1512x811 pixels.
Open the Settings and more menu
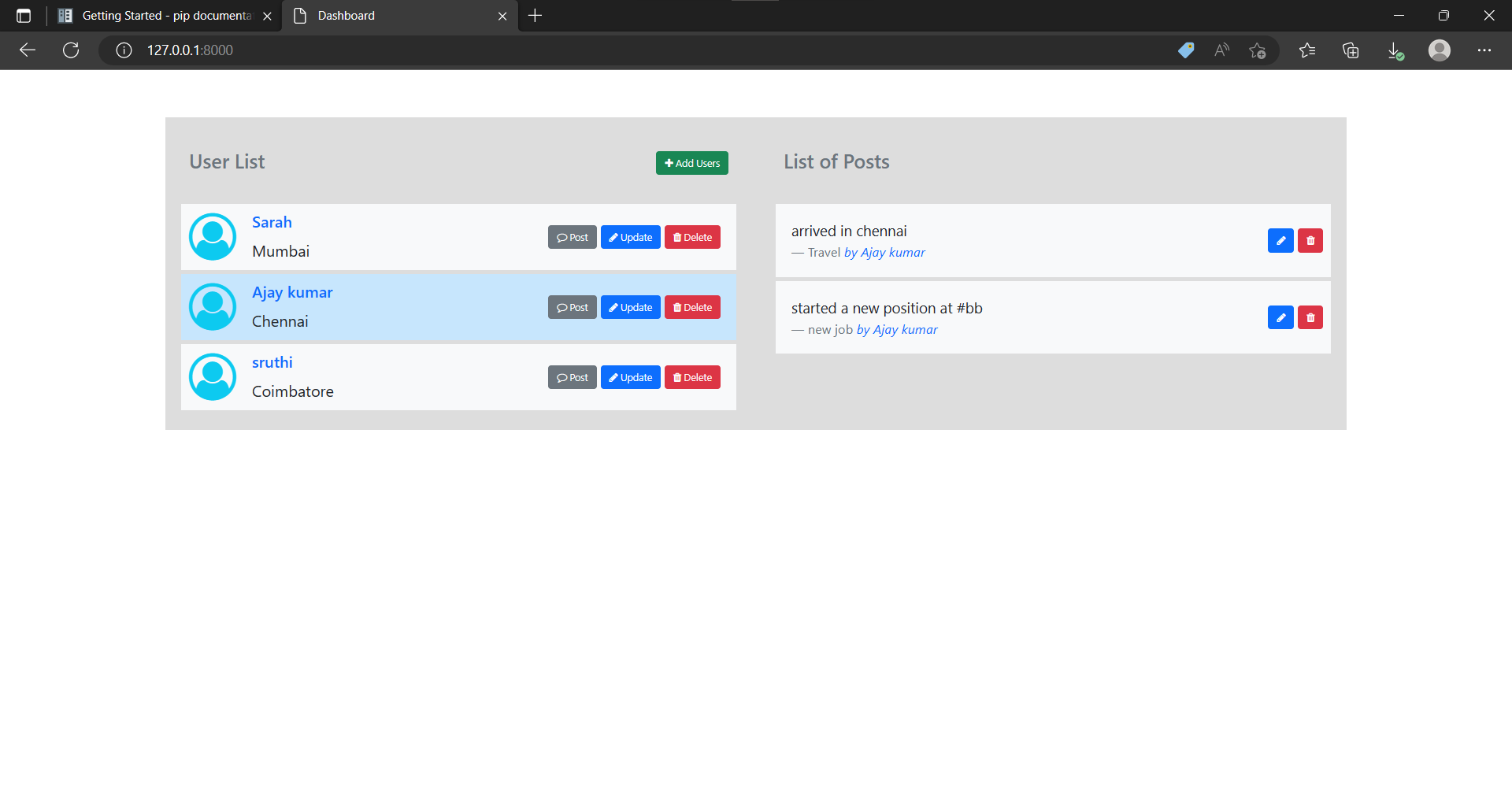1485,50
